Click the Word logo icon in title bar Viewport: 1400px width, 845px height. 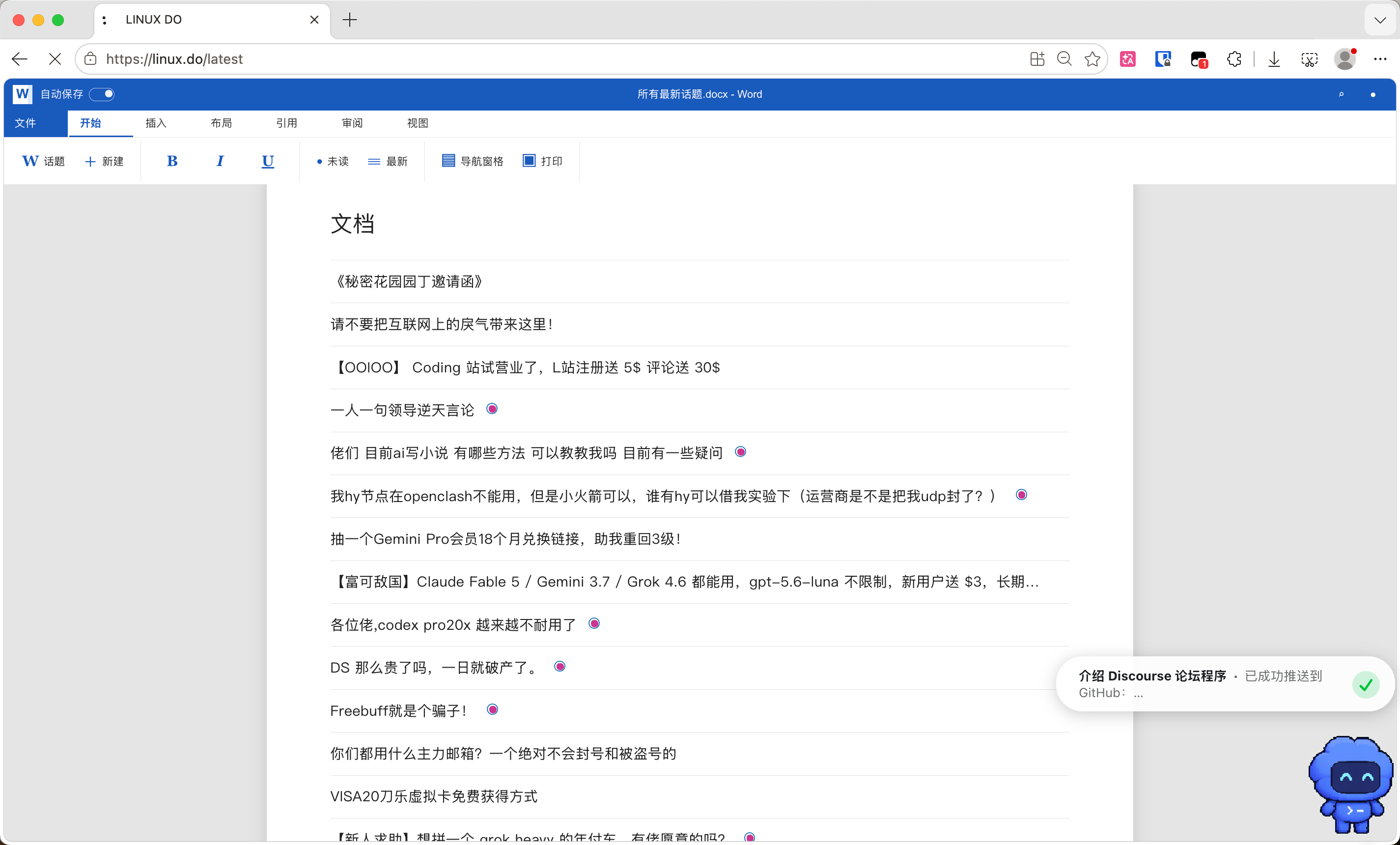tap(22, 94)
